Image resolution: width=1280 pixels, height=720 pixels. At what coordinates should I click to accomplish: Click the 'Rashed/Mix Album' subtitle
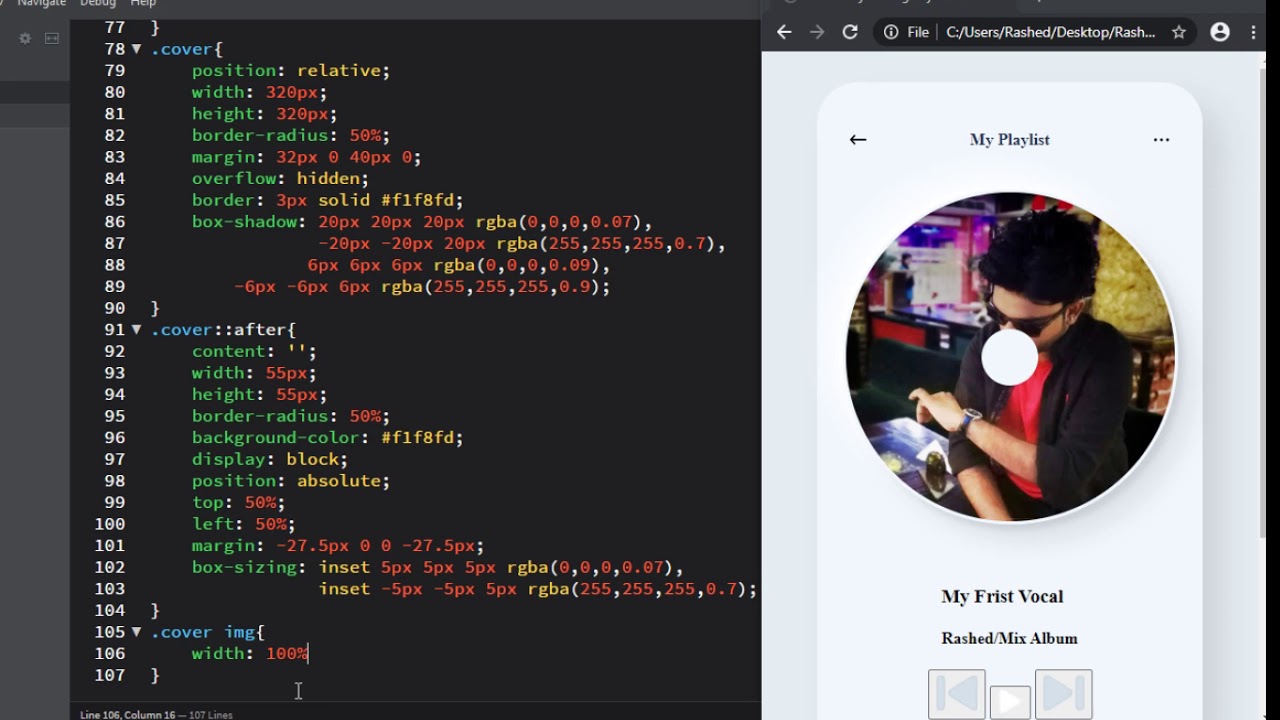(1009, 638)
